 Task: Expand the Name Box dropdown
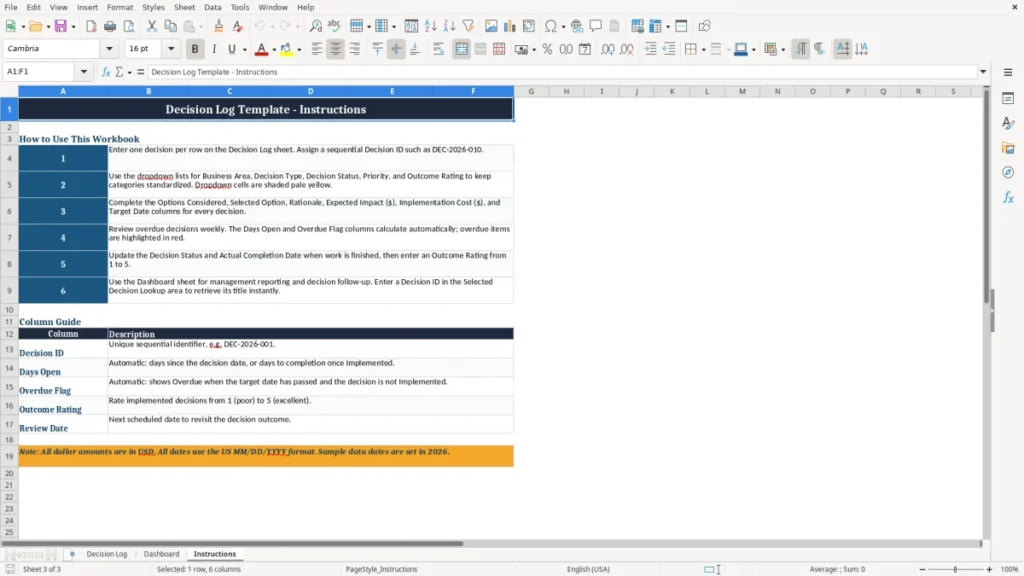[84, 72]
